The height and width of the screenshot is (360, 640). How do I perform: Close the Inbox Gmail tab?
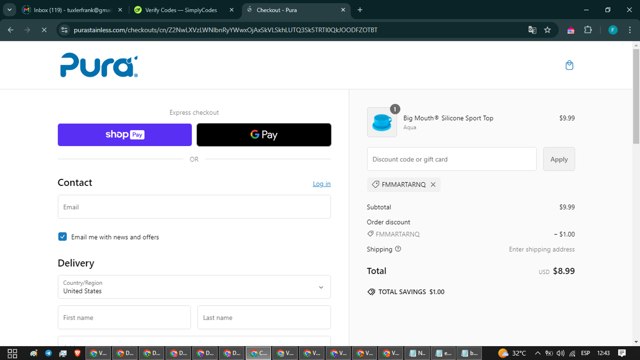pyautogui.click(x=120, y=10)
